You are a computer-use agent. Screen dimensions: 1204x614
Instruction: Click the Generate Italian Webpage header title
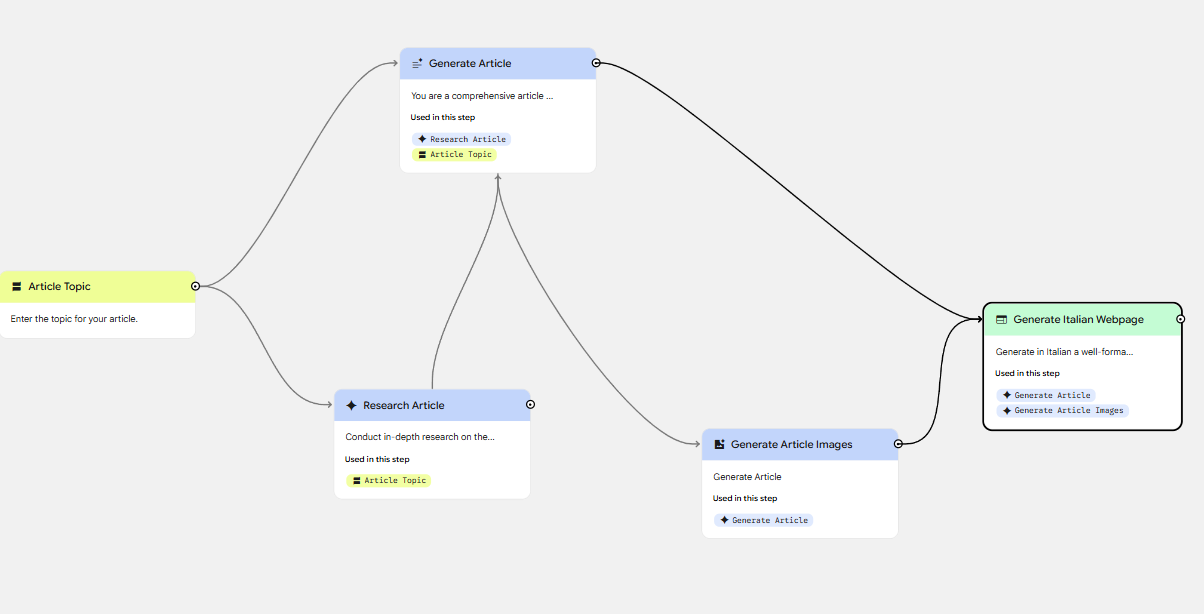(1078, 320)
